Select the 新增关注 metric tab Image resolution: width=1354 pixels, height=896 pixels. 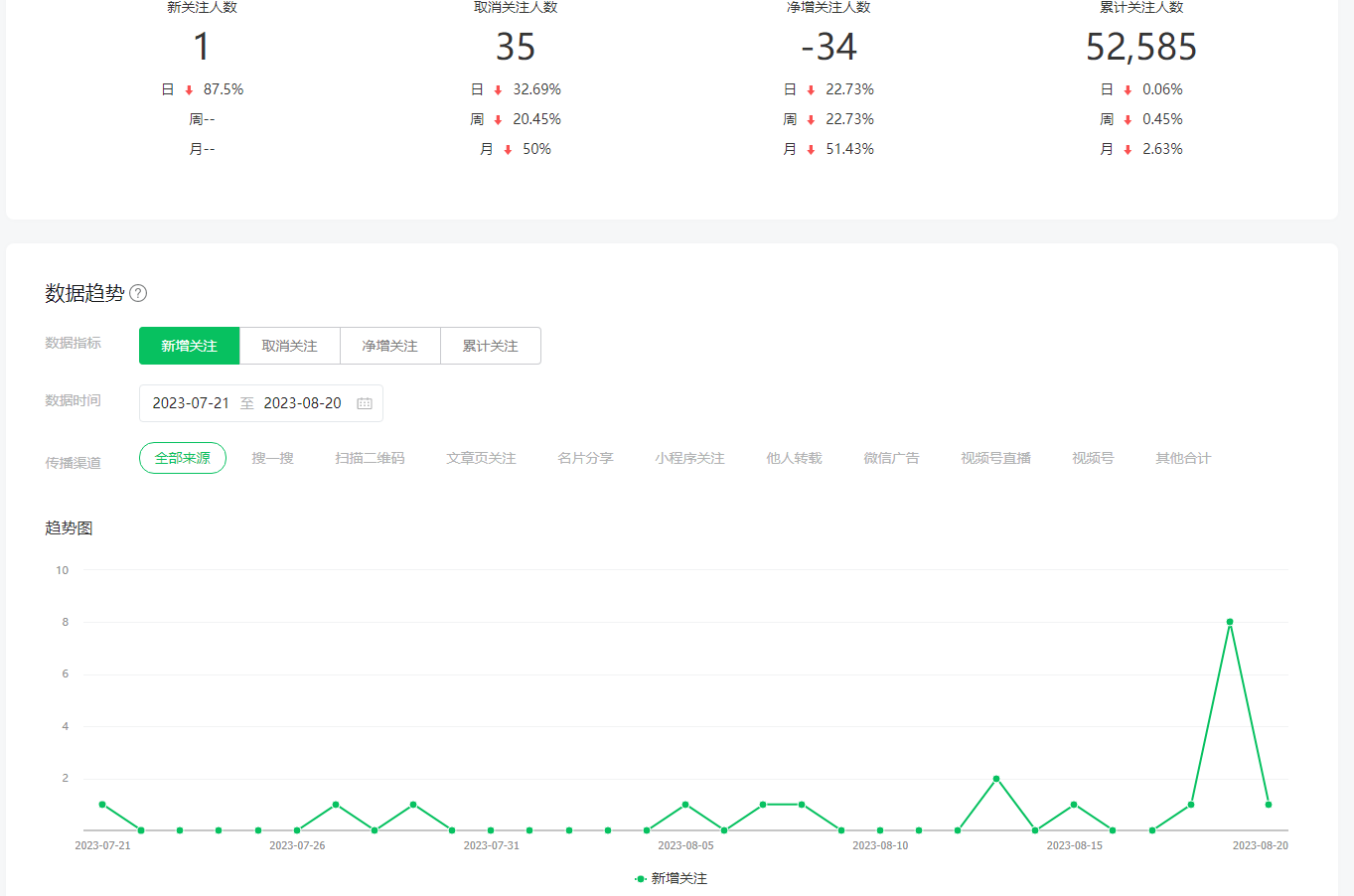[x=189, y=346]
